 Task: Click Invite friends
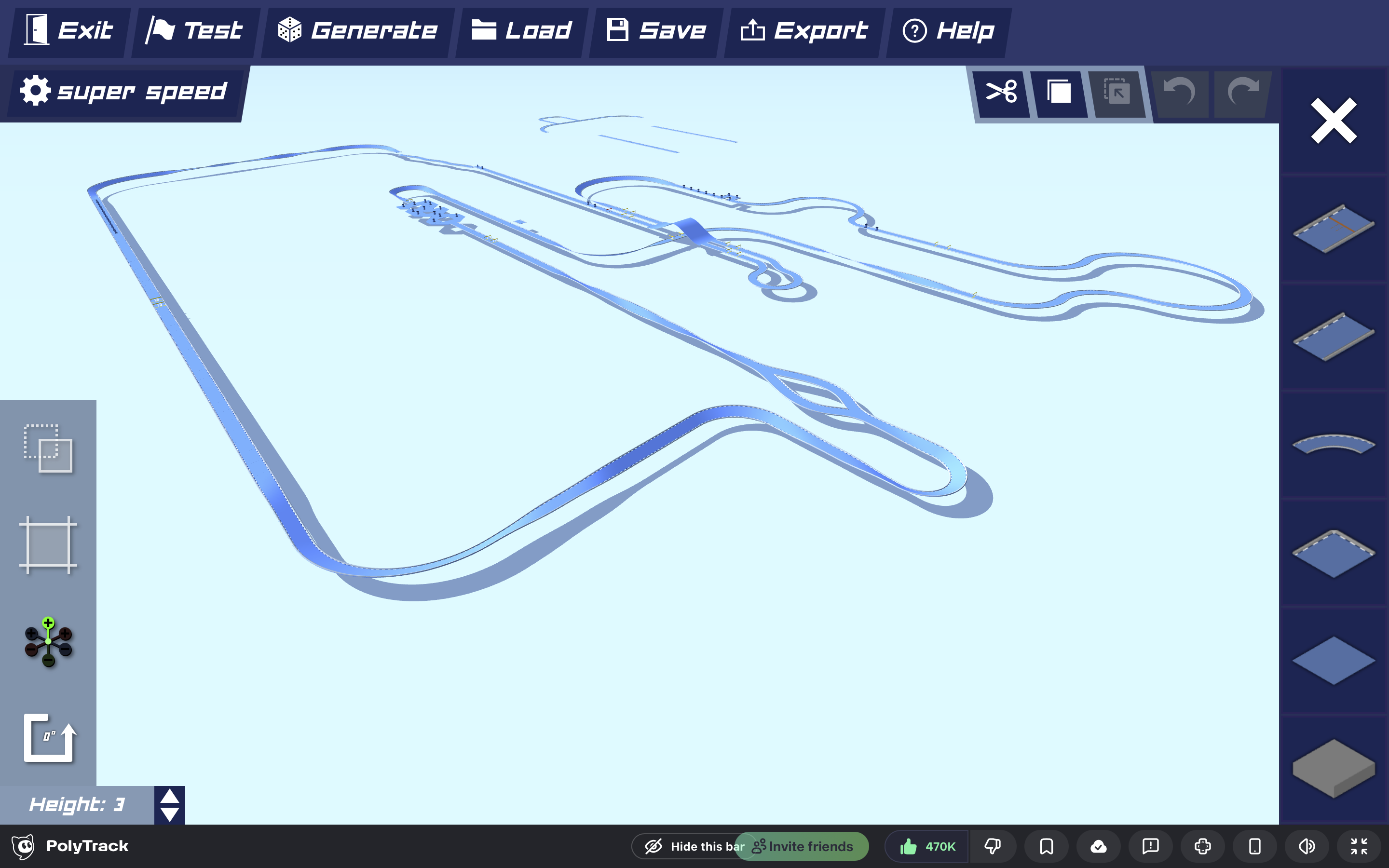pos(803,846)
